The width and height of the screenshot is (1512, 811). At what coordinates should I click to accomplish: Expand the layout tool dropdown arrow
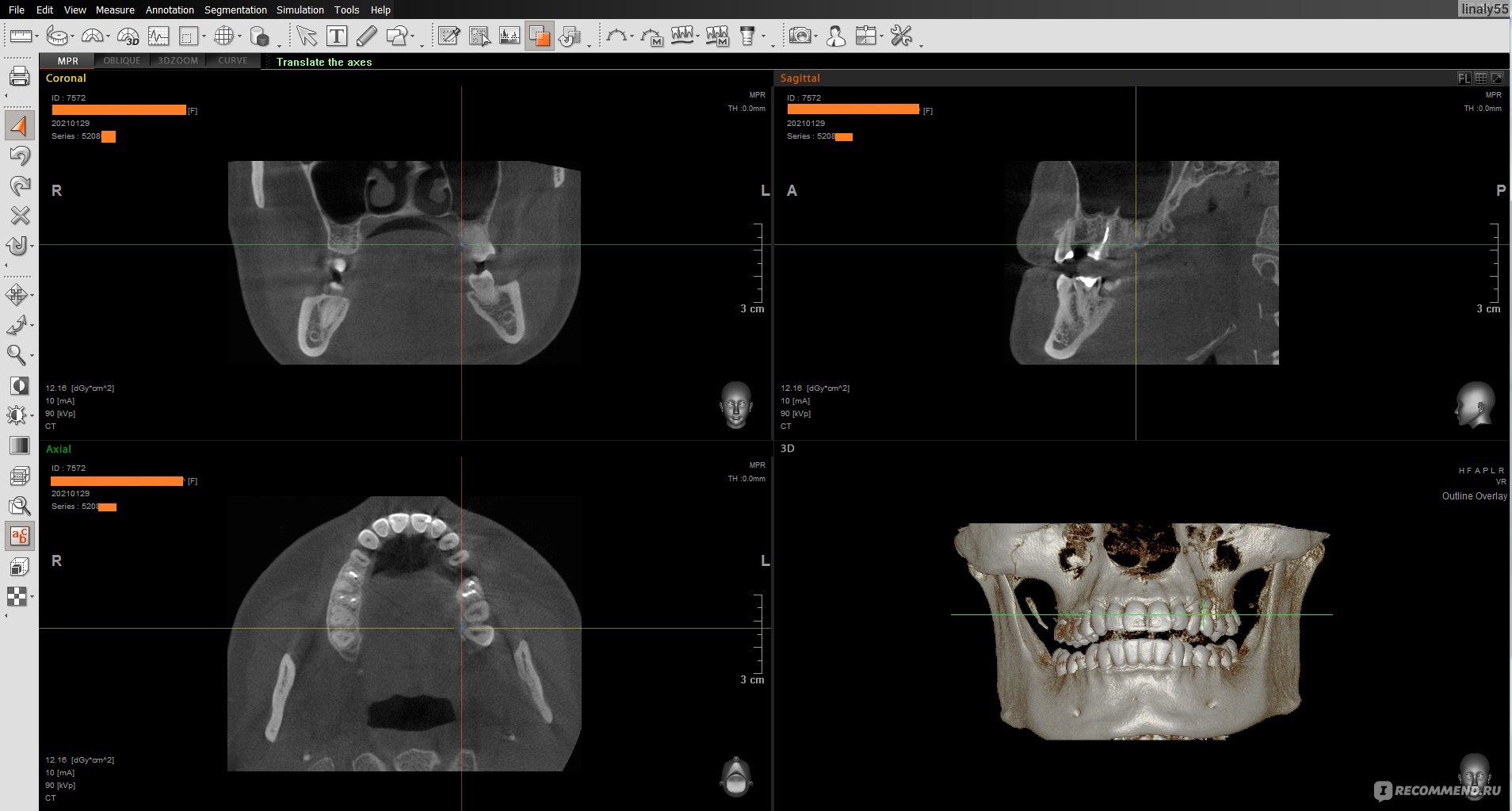(x=881, y=37)
